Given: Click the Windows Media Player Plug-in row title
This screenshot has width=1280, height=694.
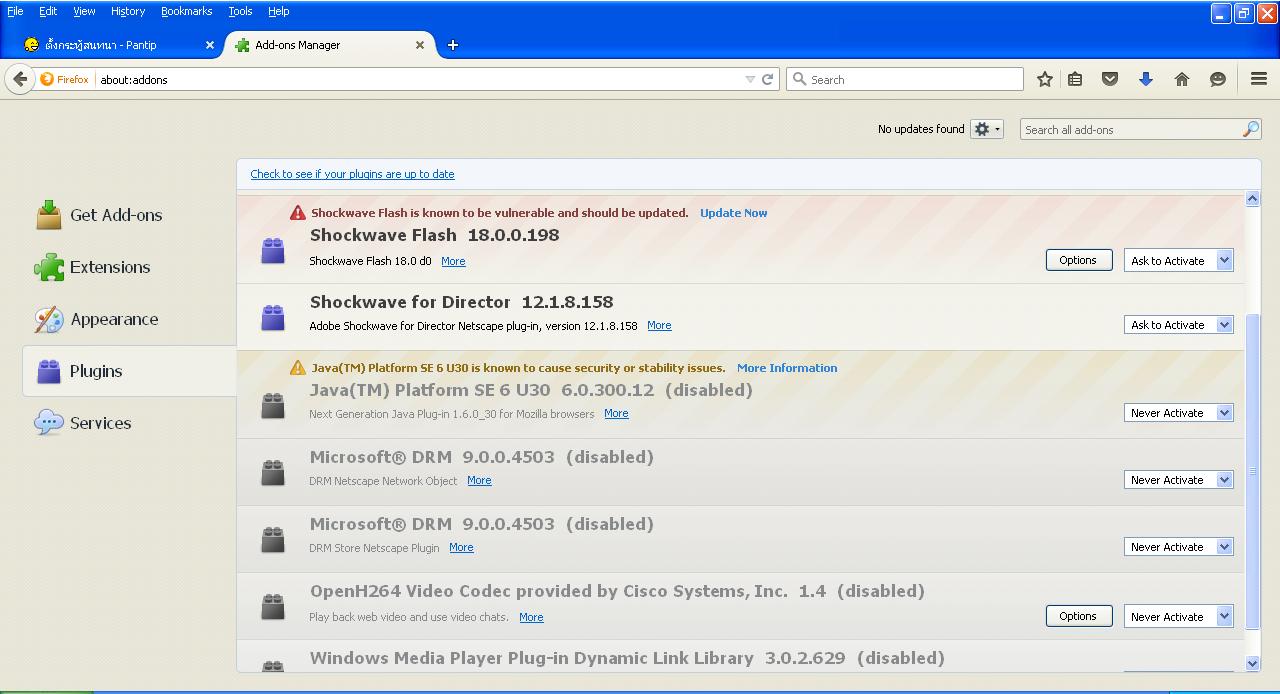Looking at the screenshot, I should [x=627, y=658].
